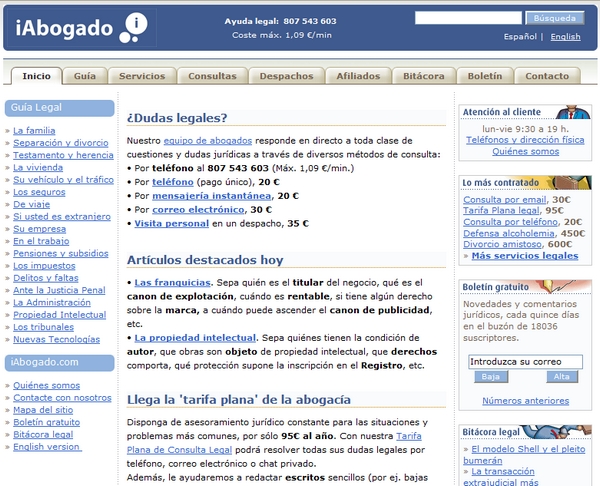Open correo electrónico consultation link

coord(198,209)
